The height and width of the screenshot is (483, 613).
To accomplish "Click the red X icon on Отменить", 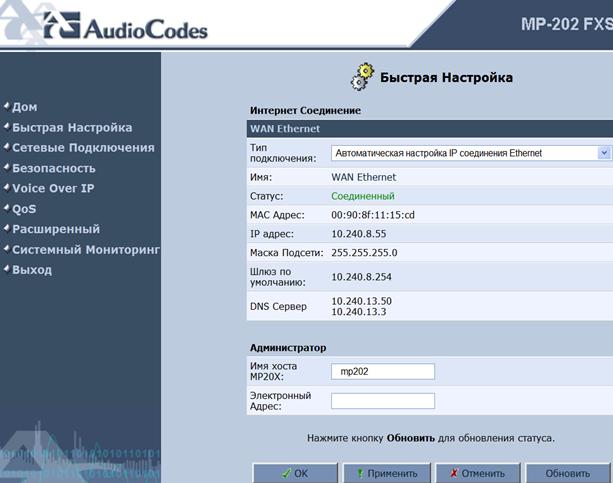I will click(x=454, y=473).
